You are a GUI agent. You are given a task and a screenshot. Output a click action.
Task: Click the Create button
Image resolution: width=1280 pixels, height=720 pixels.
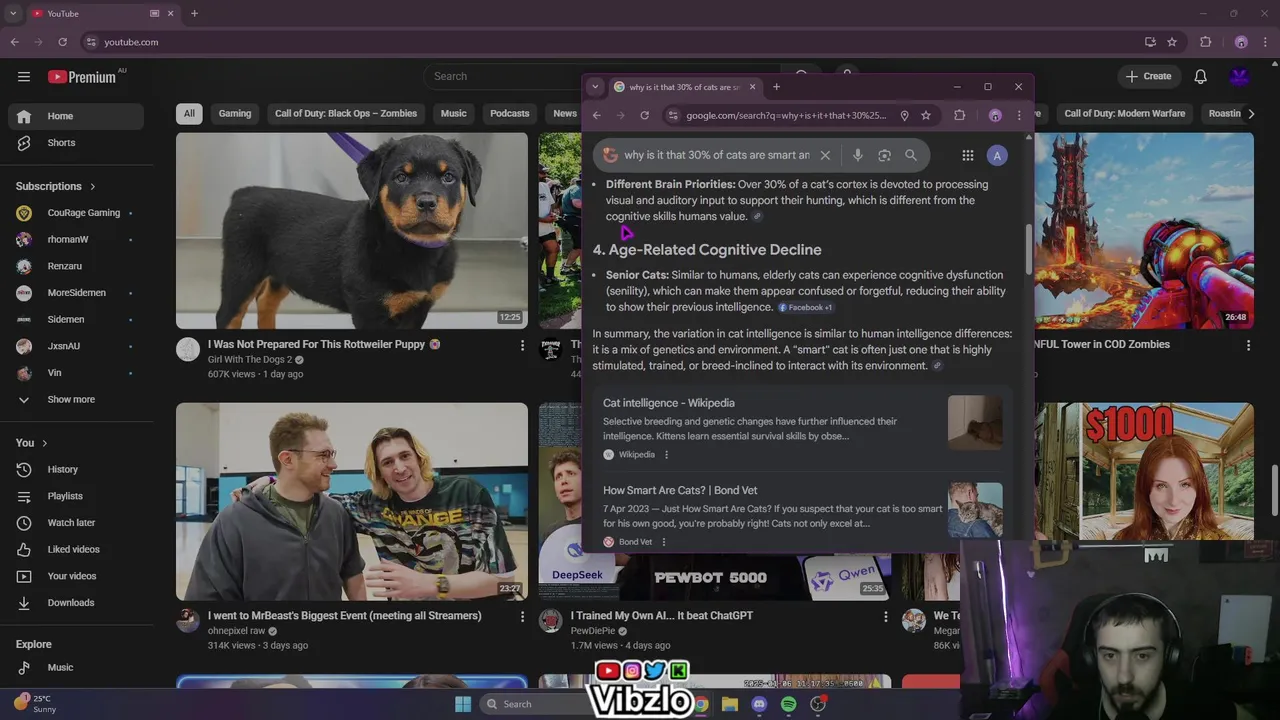pyautogui.click(x=1148, y=77)
